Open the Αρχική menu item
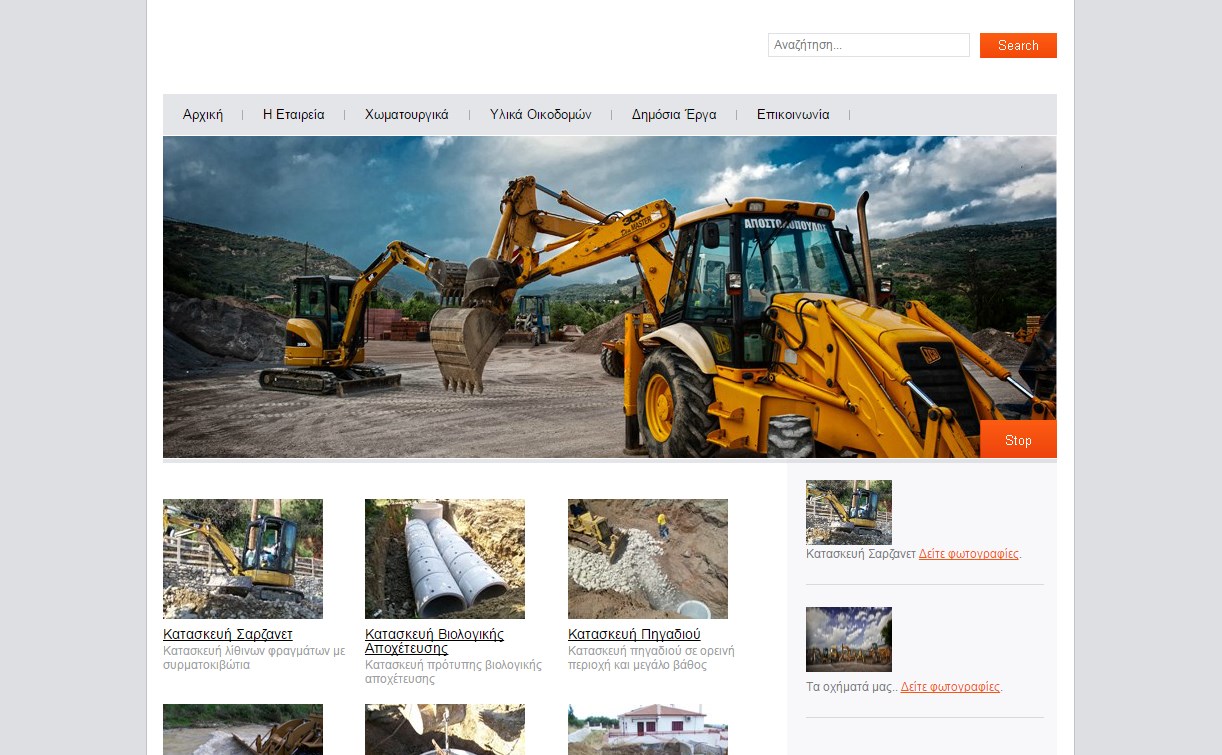The height and width of the screenshot is (755, 1222). click(203, 114)
